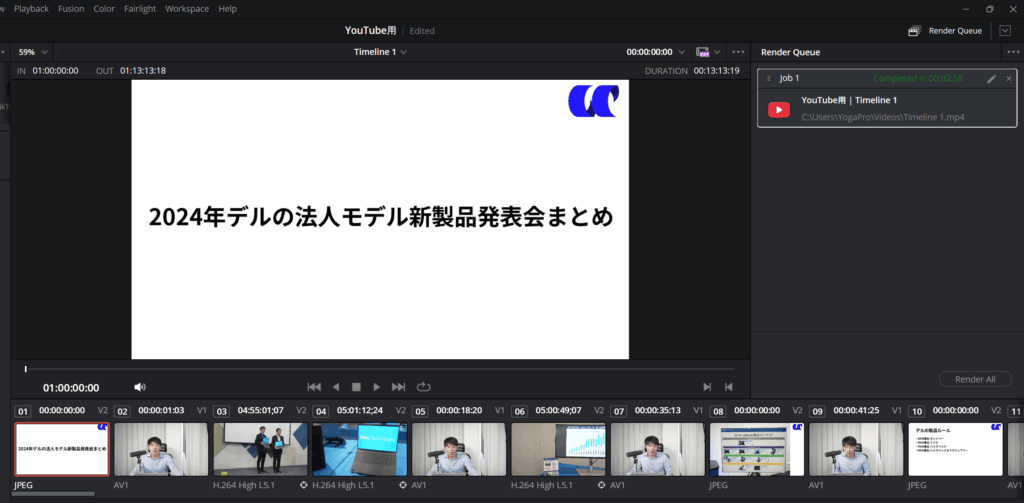Click clip number badge 05
1024x503 pixels.
420,412
